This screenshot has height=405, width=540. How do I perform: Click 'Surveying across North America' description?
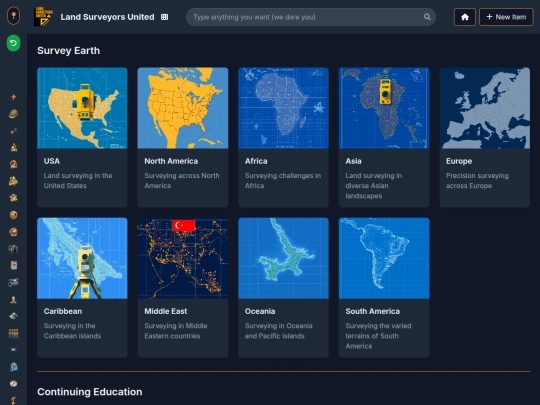click(x=182, y=181)
